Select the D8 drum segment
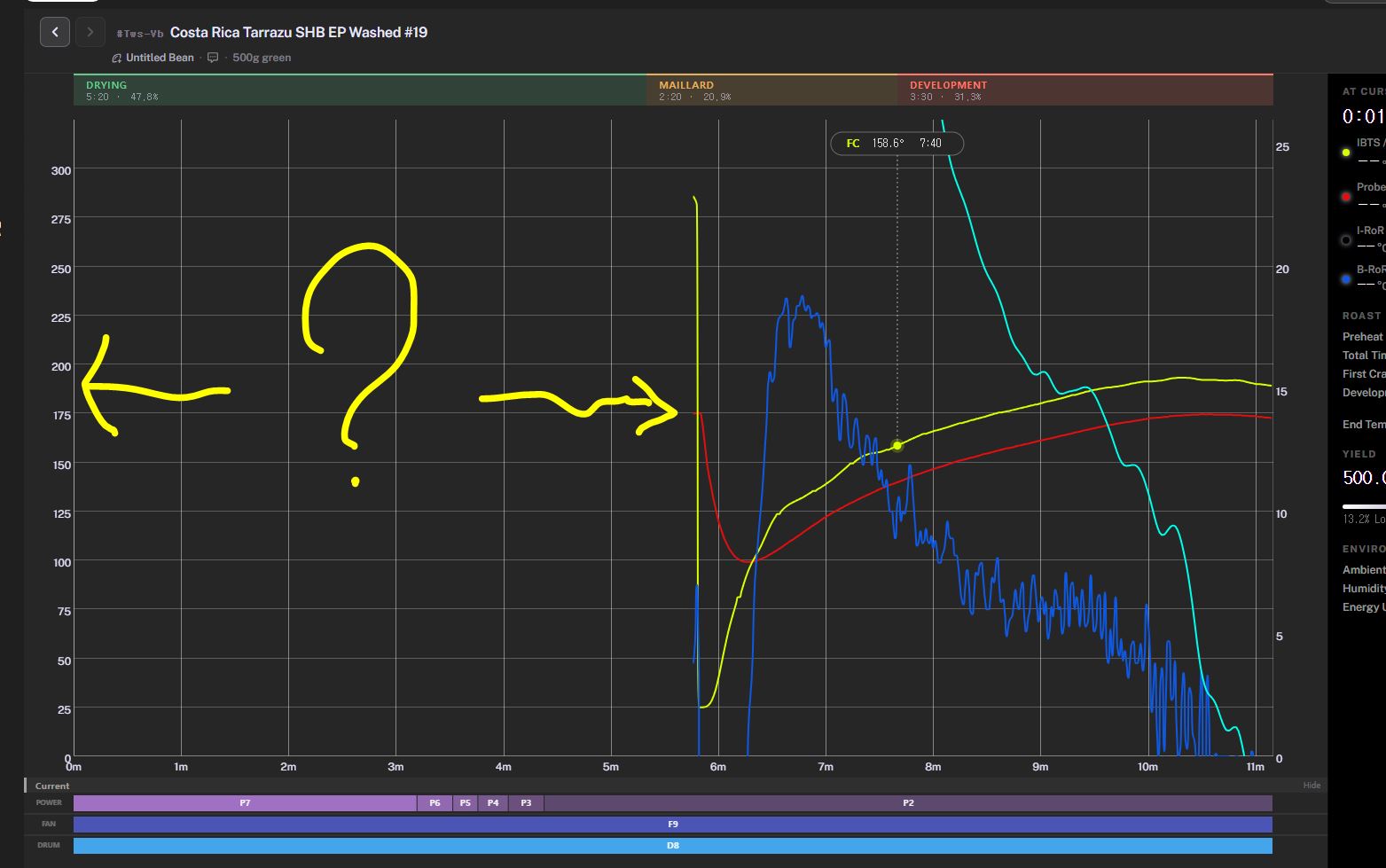This screenshot has width=1386, height=868. point(673,846)
